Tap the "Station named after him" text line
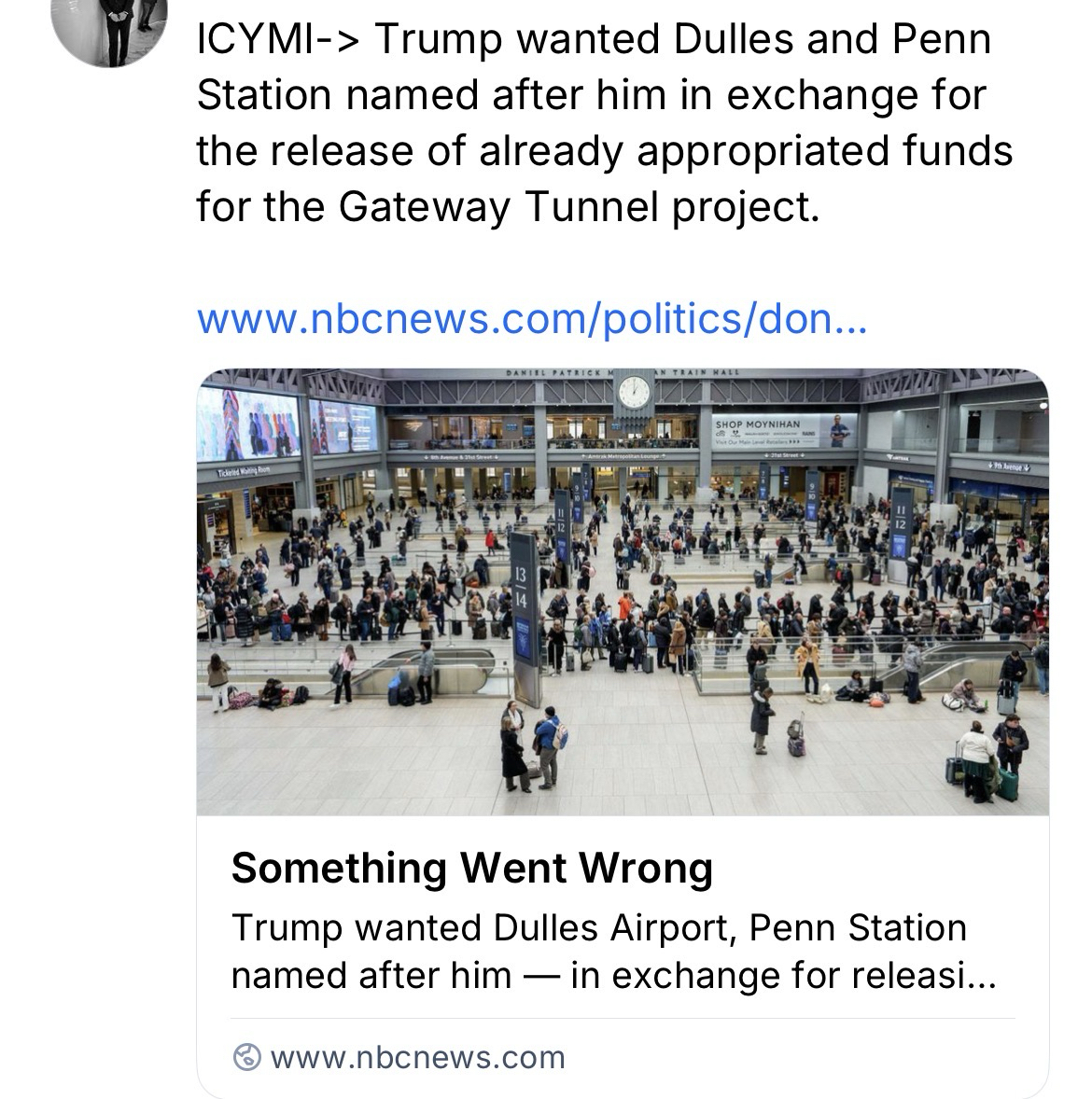This screenshot has height=1099, width=1092. [x=591, y=95]
